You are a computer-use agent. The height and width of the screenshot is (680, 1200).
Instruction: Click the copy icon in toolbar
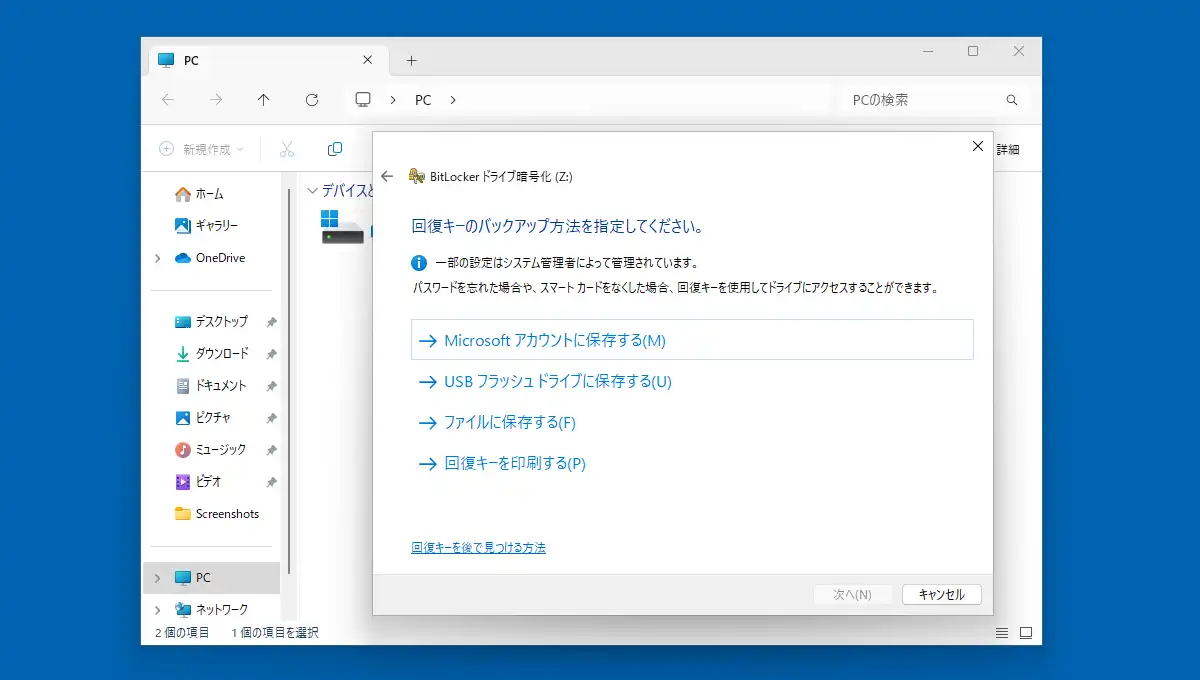pyautogui.click(x=335, y=149)
